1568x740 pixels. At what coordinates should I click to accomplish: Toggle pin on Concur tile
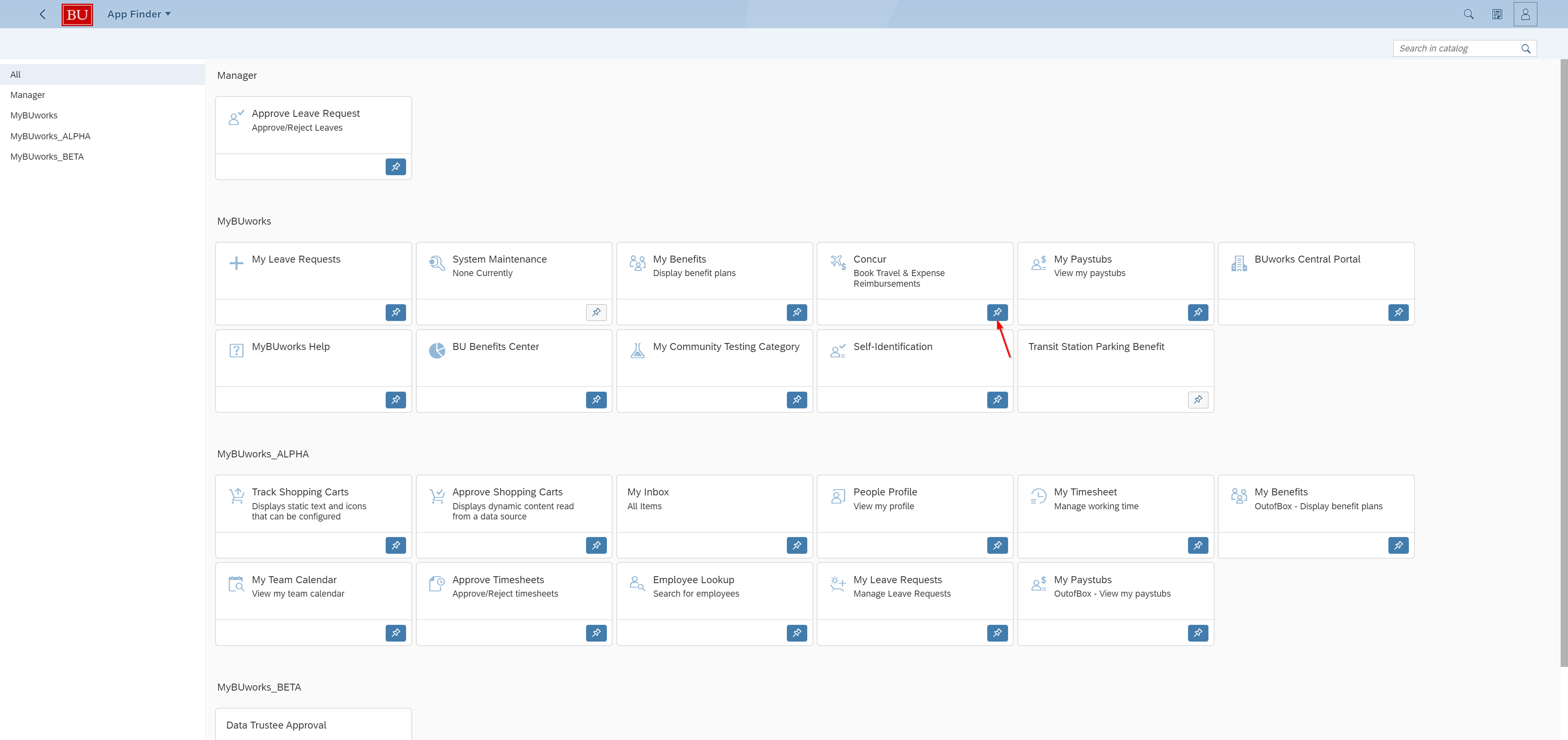[997, 312]
